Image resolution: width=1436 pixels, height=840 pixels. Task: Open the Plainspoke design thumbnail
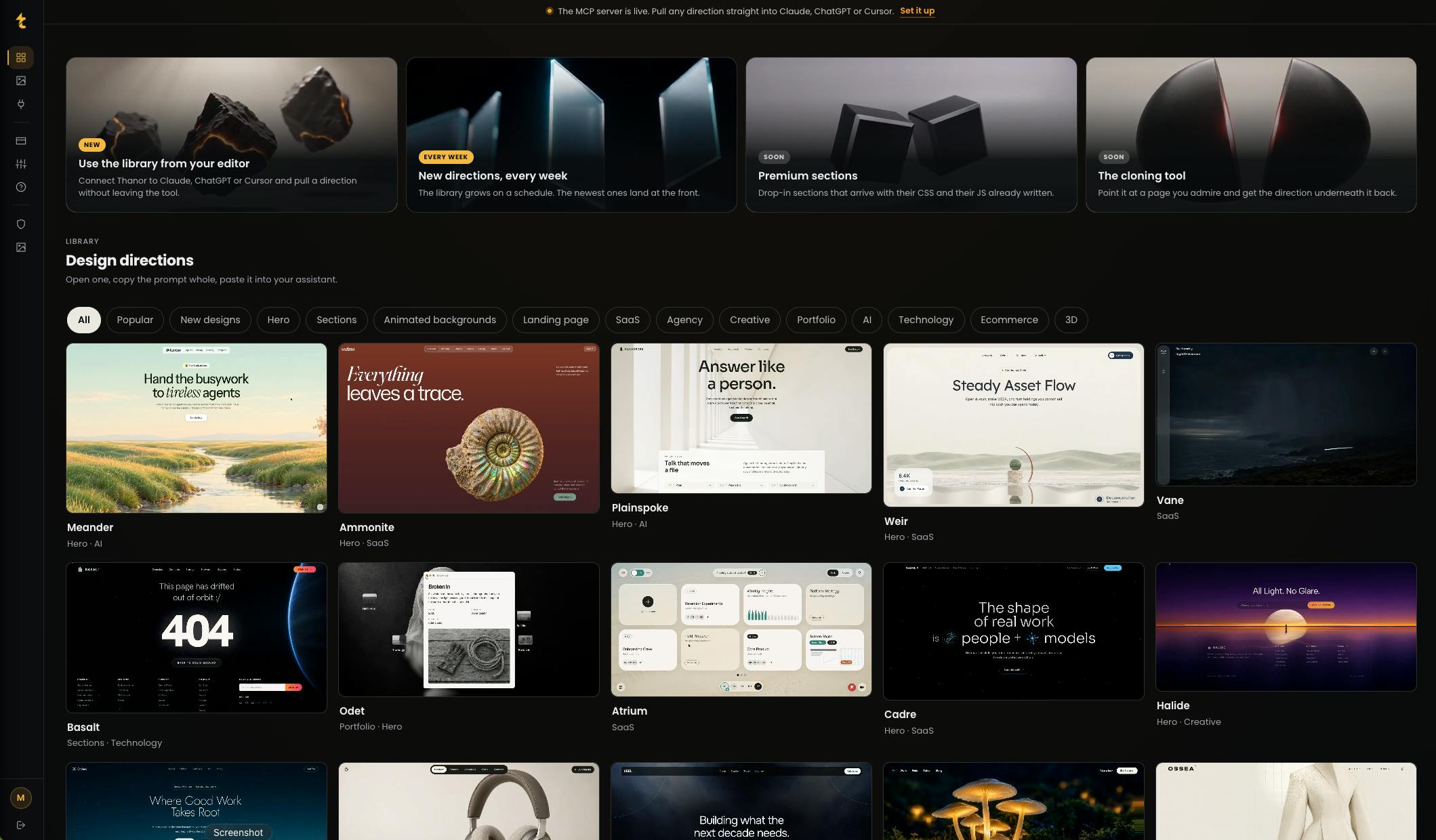pos(741,418)
